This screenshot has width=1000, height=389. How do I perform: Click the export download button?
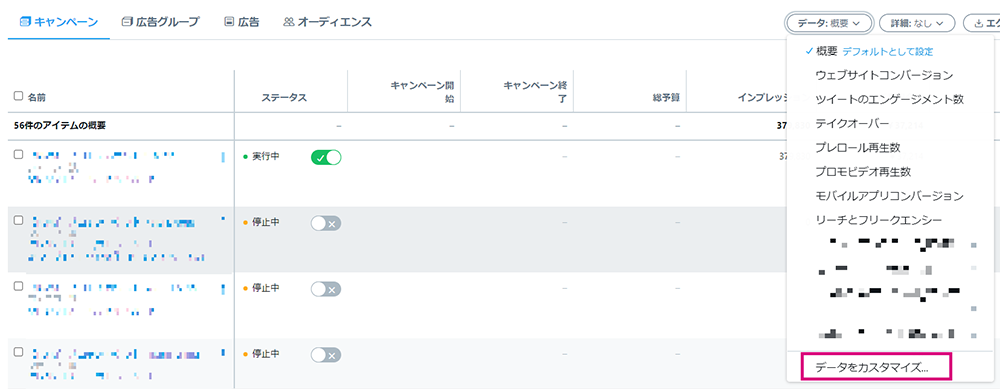tap(982, 23)
